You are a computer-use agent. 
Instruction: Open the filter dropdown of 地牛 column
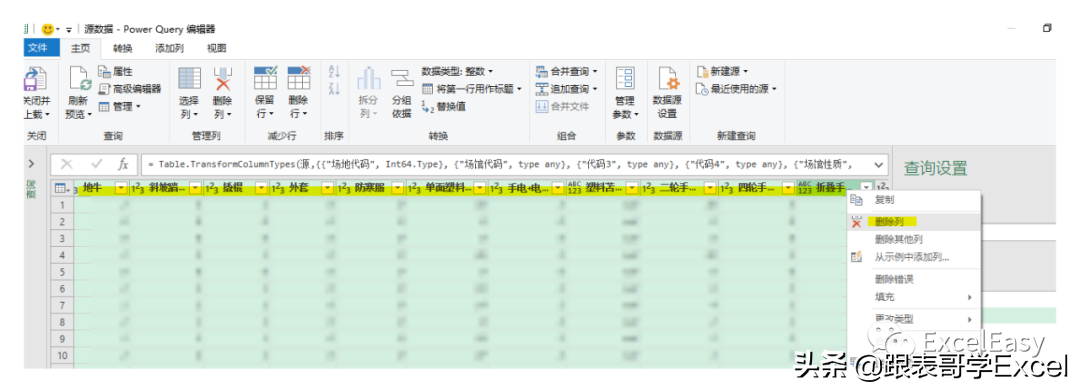tap(122, 187)
